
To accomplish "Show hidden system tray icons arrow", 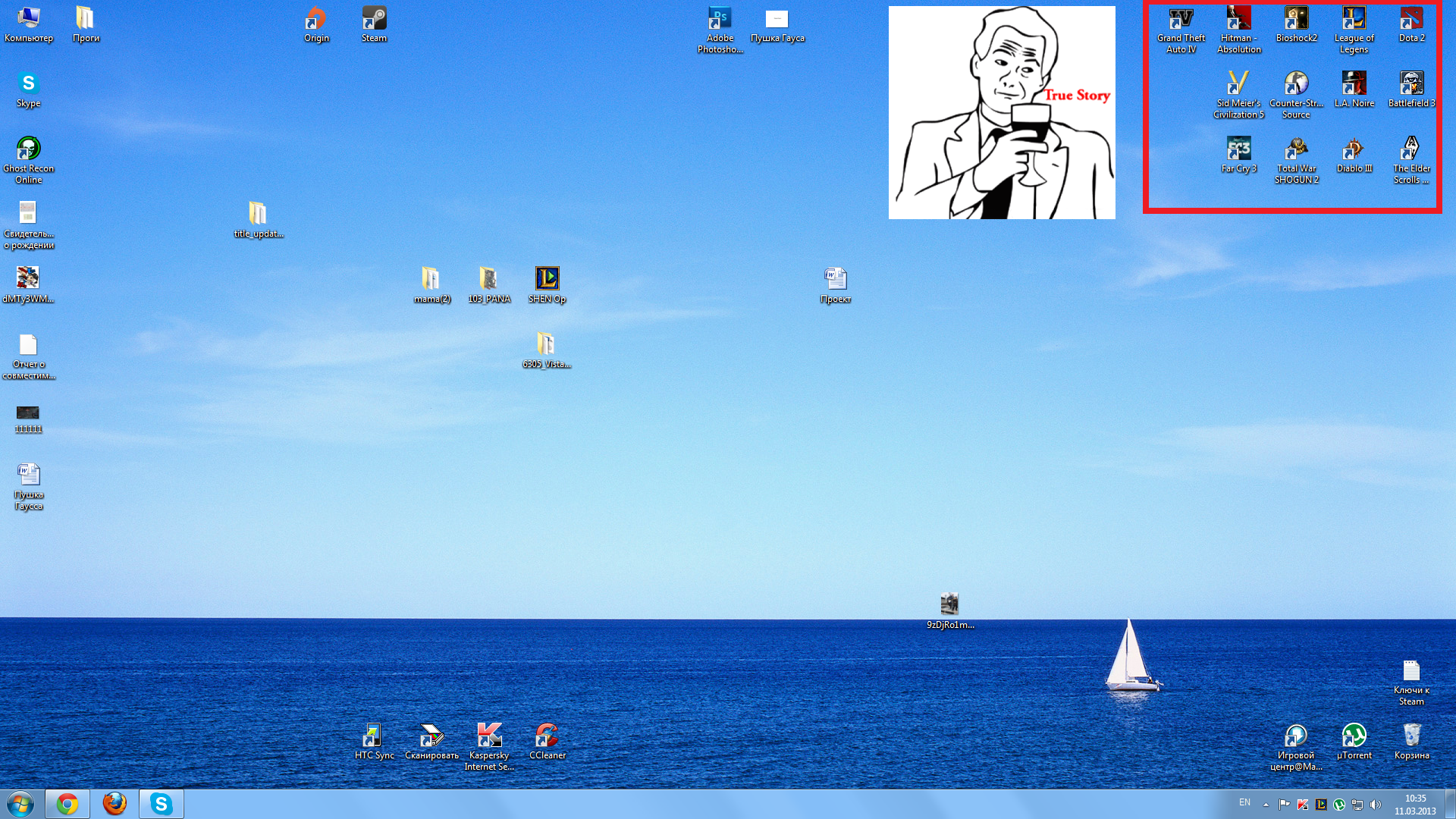I will point(1266,805).
